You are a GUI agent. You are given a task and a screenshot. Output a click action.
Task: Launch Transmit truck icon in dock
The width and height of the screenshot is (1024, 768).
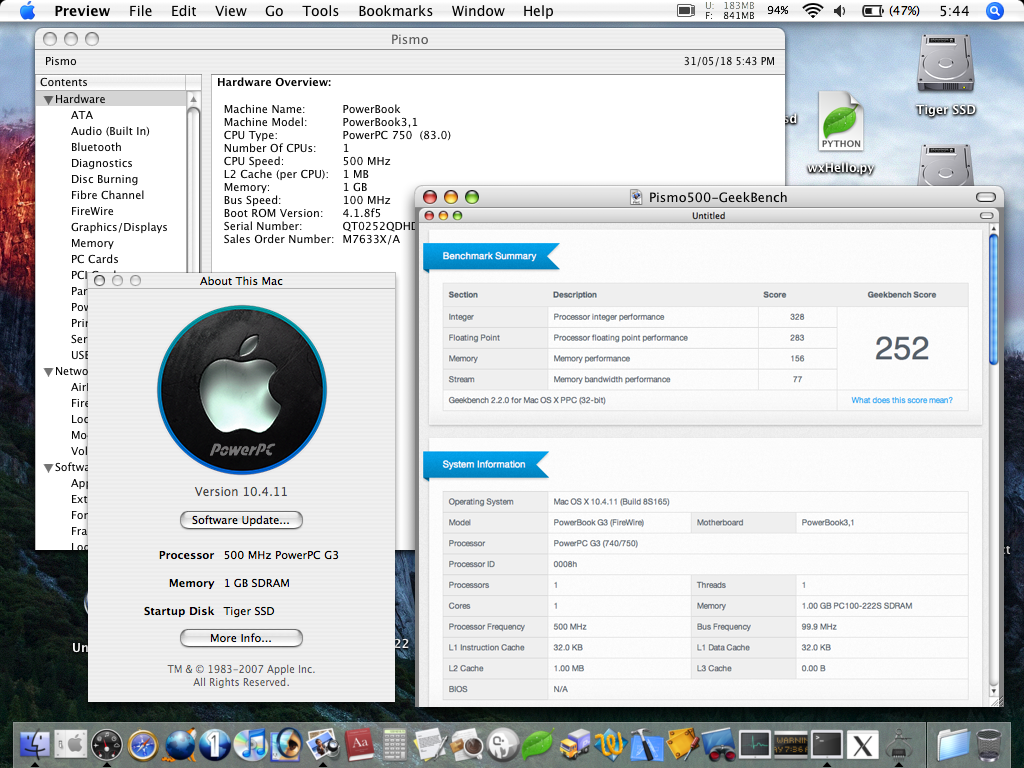coord(574,744)
